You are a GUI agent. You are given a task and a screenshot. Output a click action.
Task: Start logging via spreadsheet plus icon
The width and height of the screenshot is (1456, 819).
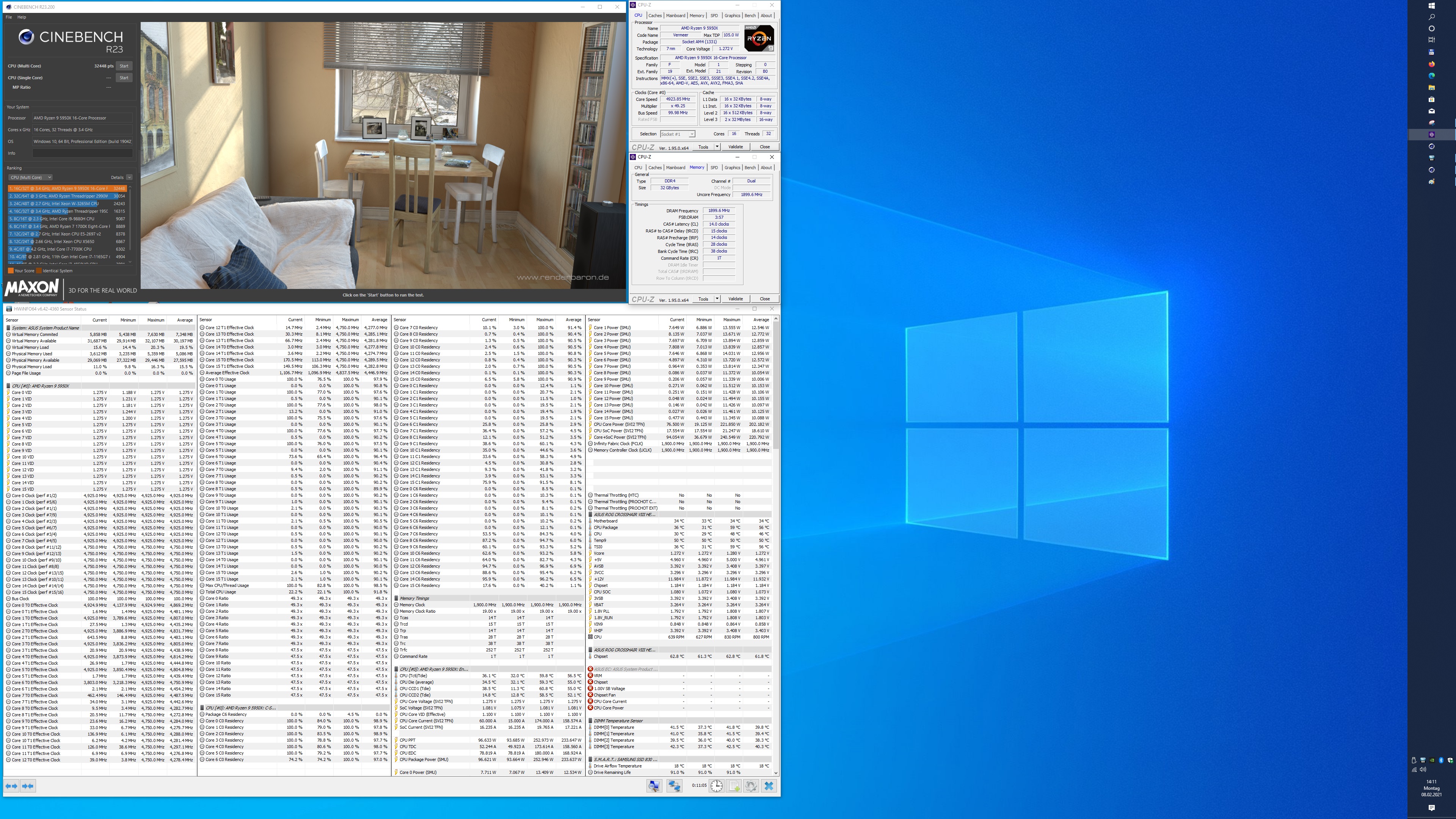(x=734, y=786)
